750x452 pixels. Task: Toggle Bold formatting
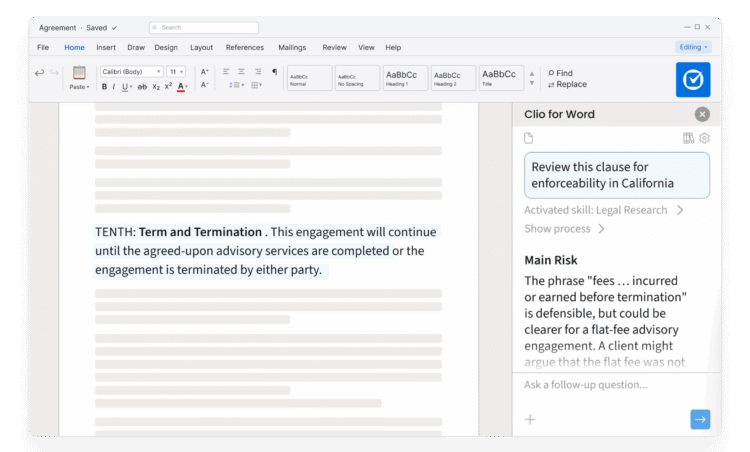point(104,87)
